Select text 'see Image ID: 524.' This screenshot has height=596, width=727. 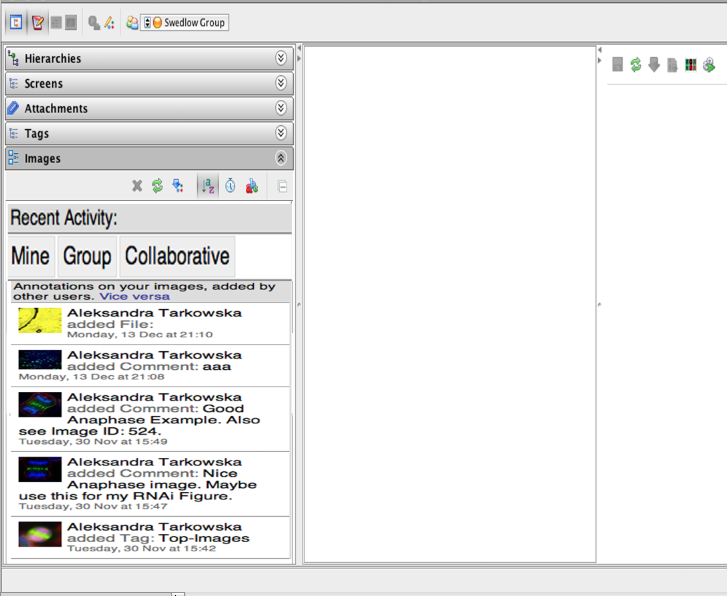(89, 431)
